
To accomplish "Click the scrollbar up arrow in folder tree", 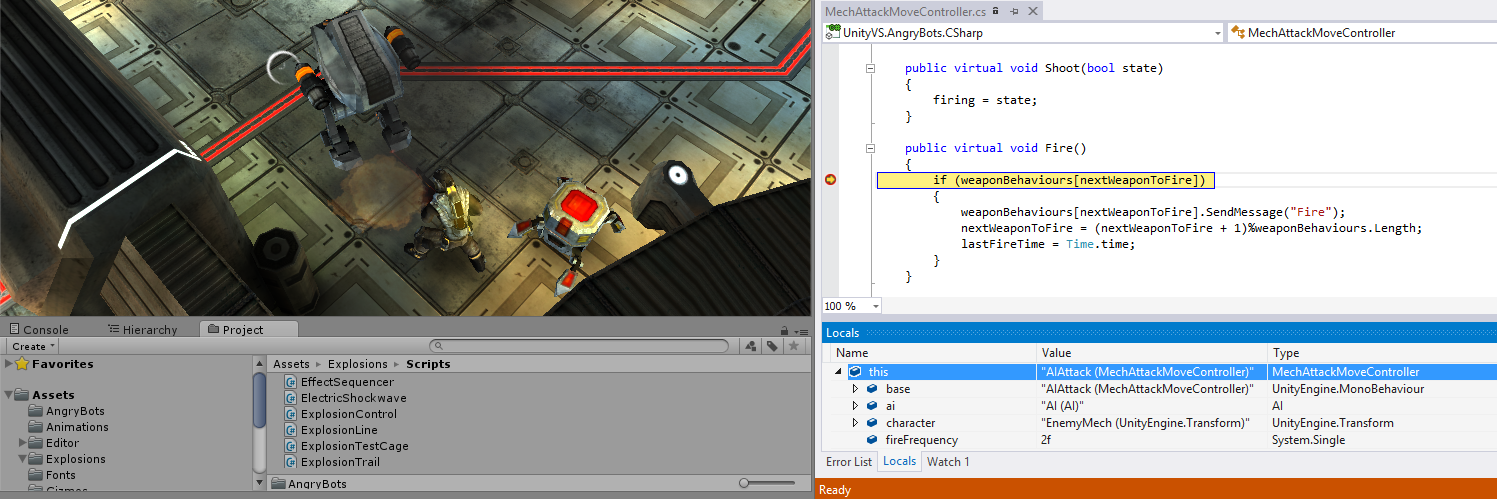I will point(259,364).
